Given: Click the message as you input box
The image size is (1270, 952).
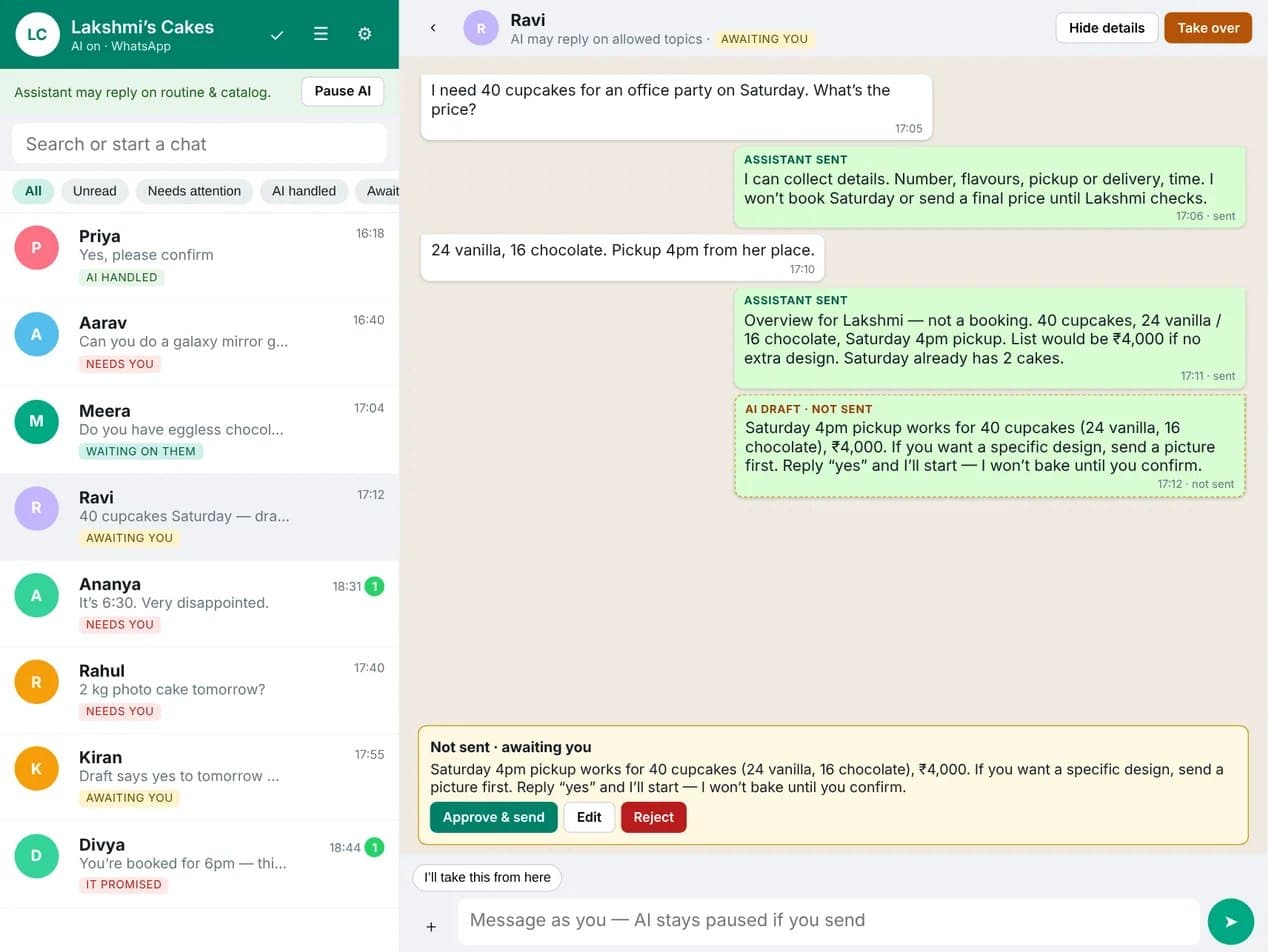Looking at the screenshot, I should (828, 921).
